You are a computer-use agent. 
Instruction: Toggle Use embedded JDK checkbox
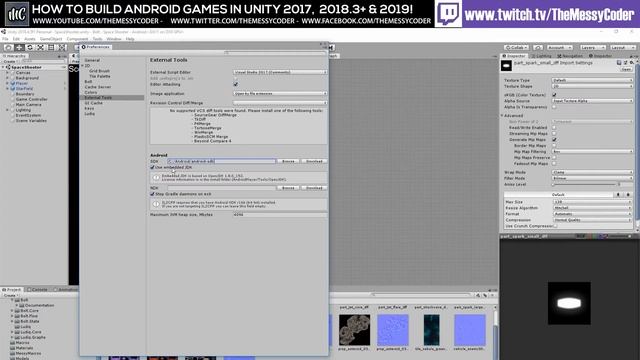pos(152,167)
